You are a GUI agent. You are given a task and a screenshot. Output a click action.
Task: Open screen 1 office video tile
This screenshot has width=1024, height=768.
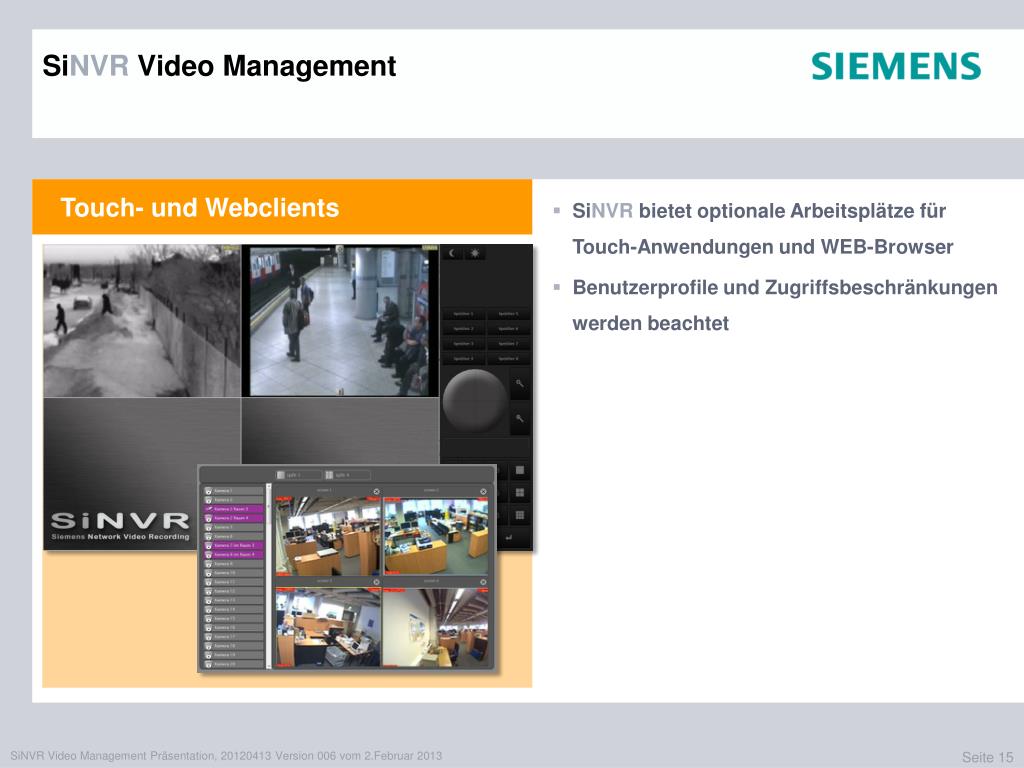tap(328, 536)
